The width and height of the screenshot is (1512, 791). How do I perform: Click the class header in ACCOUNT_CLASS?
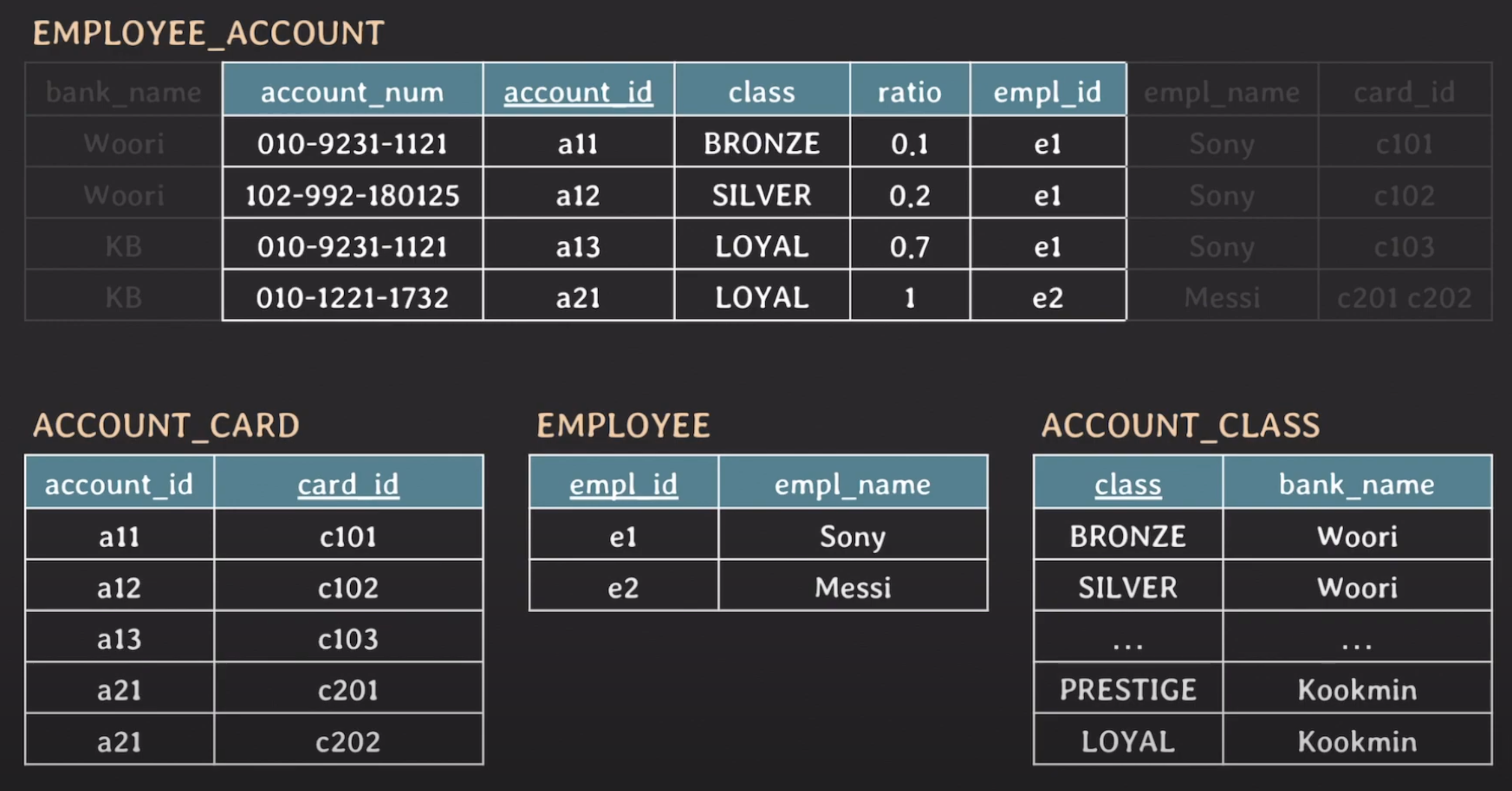tap(1128, 485)
